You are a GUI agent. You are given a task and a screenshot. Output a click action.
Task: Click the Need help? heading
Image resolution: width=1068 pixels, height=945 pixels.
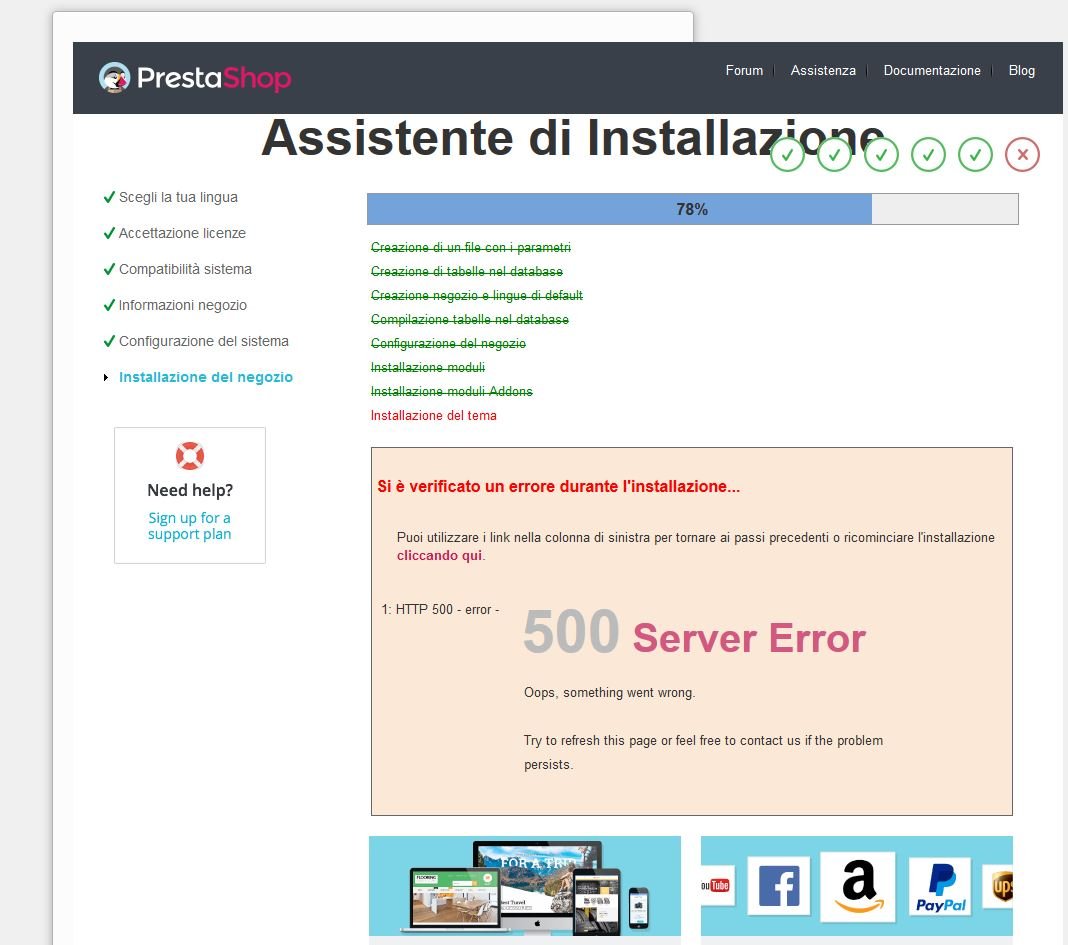coord(190,491)
